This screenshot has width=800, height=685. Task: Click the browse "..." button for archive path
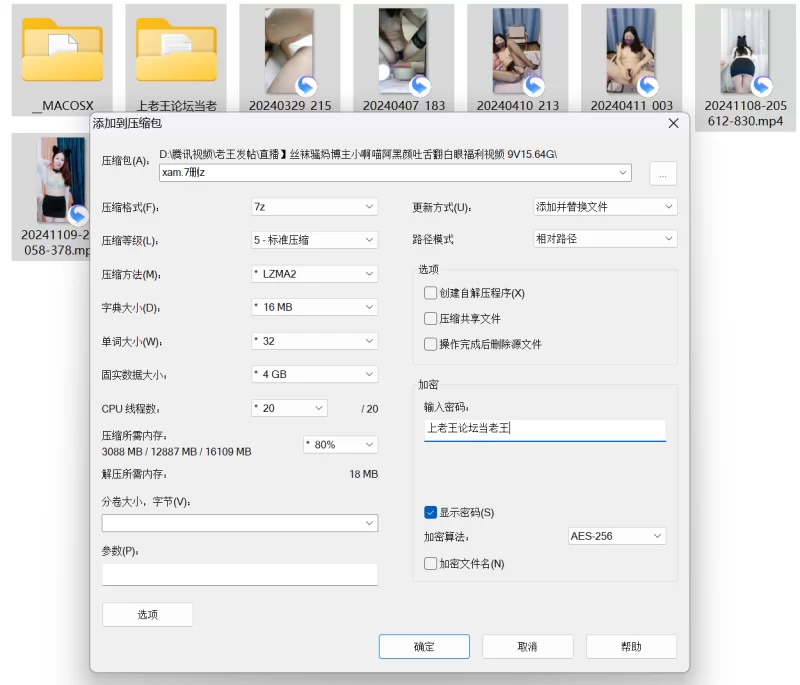point(663,173)
